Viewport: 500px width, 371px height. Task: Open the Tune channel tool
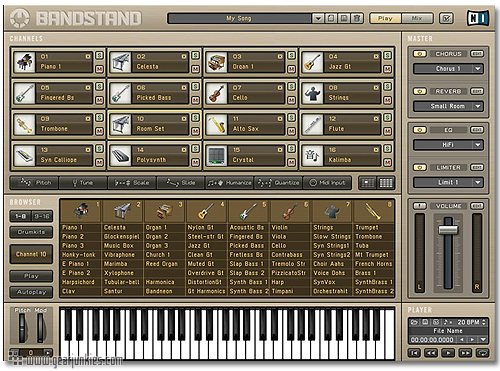point(83,183)
